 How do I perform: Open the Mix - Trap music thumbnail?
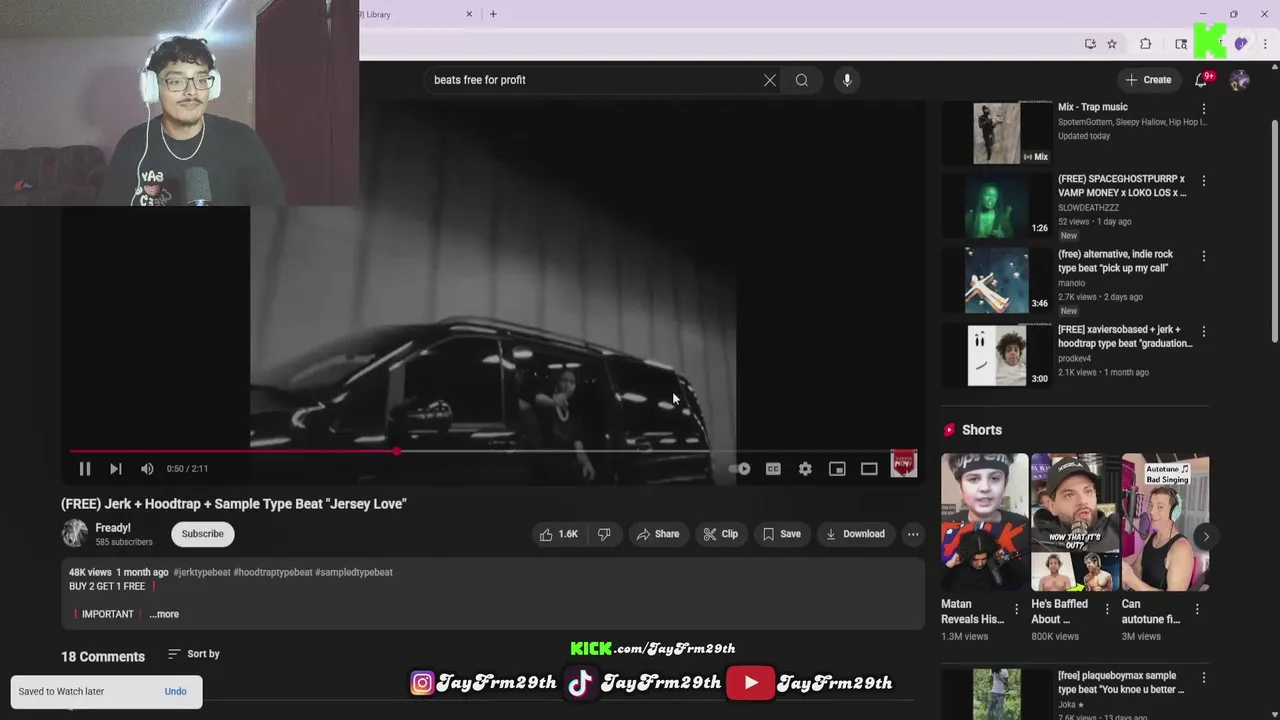tap(997, 132)
